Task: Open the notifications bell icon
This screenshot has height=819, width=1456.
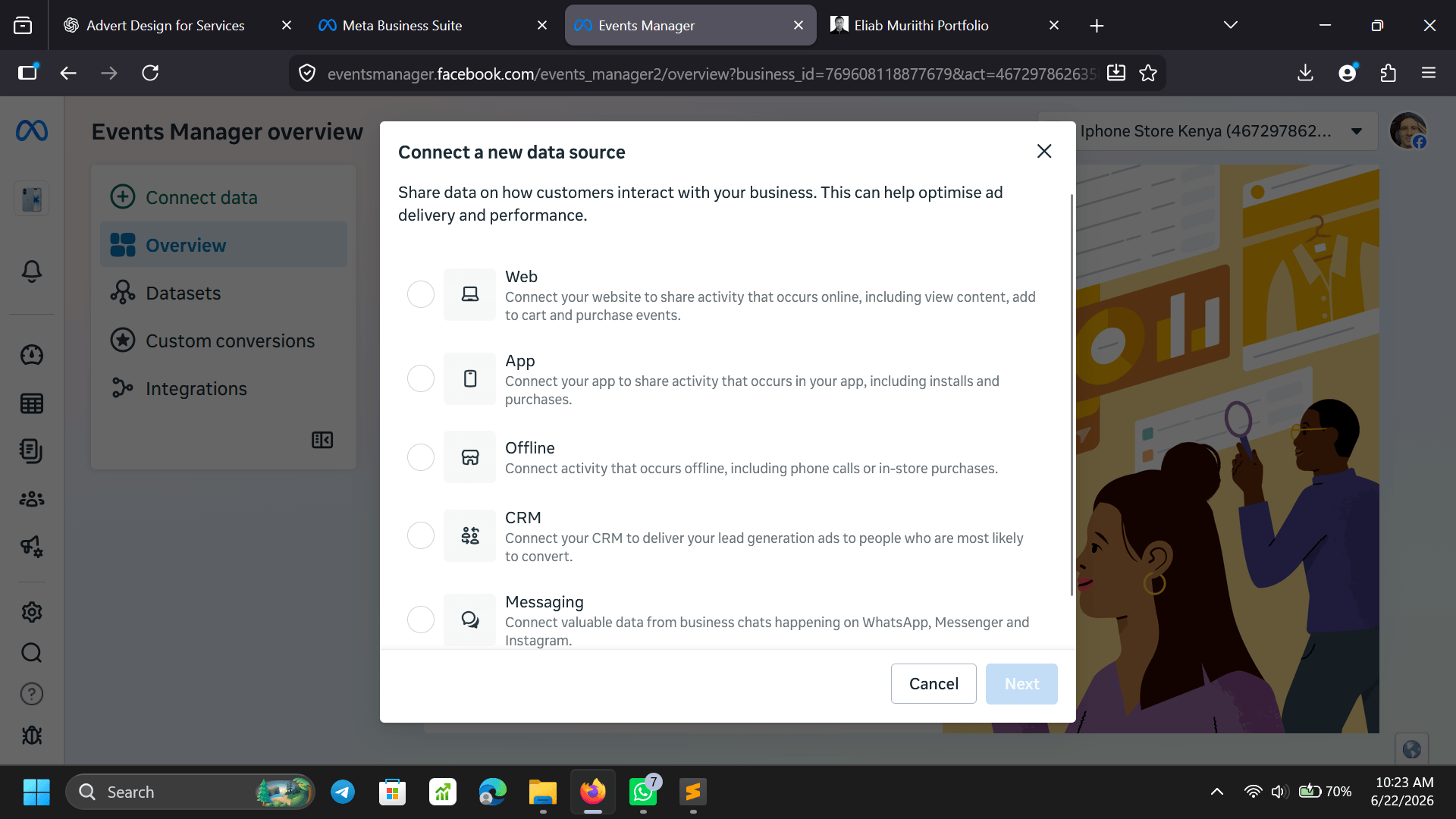Action: 32,271
